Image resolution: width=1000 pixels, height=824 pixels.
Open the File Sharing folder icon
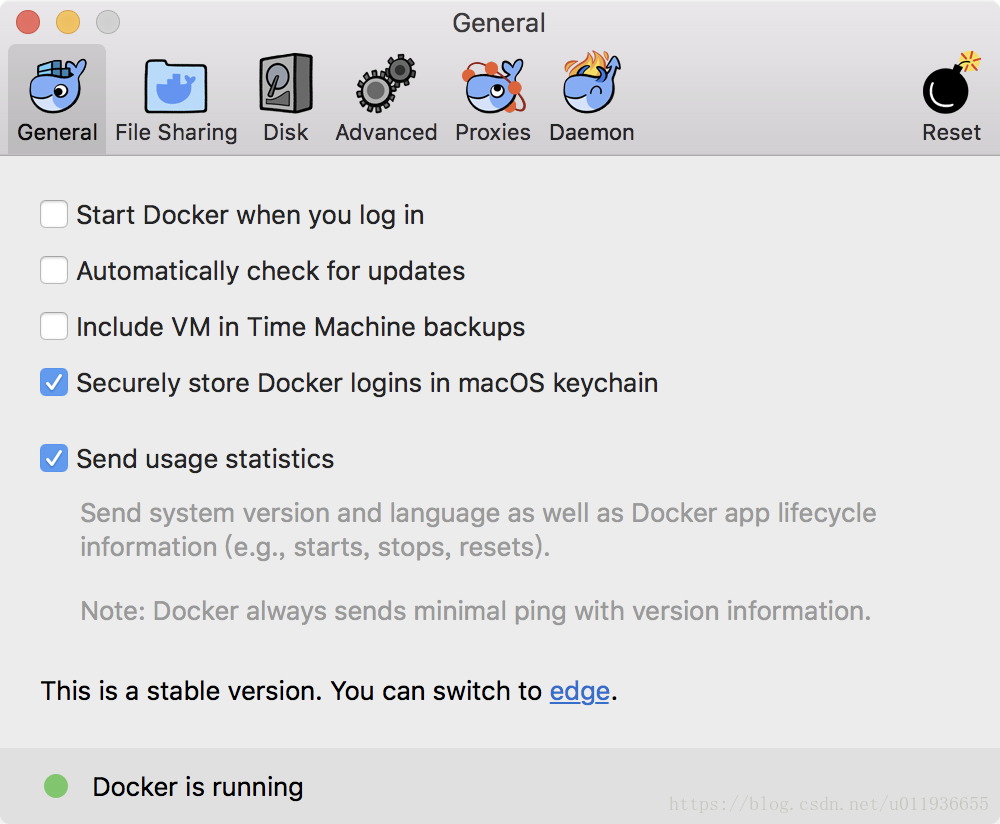tap(176, 86)
